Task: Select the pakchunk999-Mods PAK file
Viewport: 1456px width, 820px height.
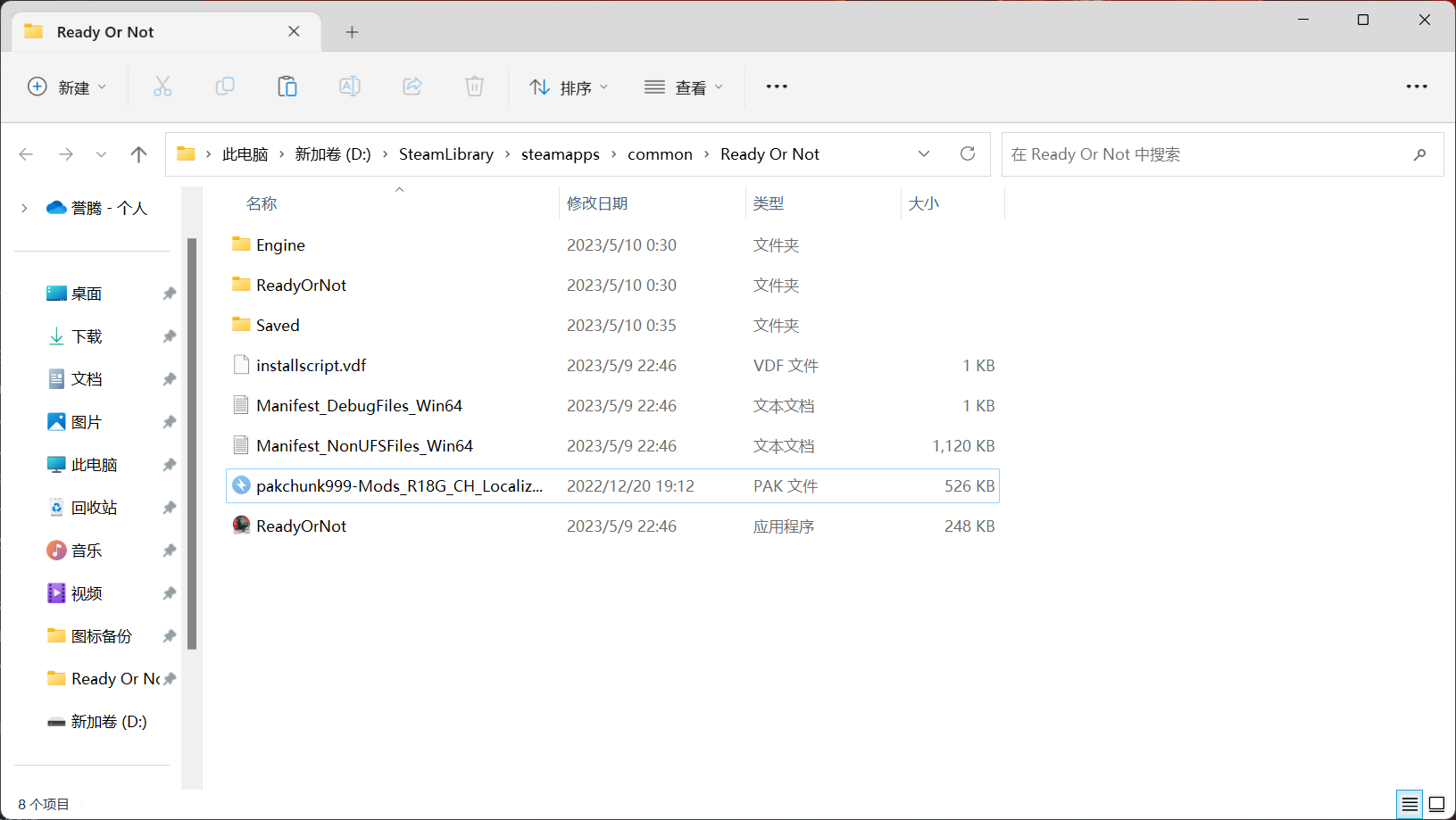Action: coord(612,485)
